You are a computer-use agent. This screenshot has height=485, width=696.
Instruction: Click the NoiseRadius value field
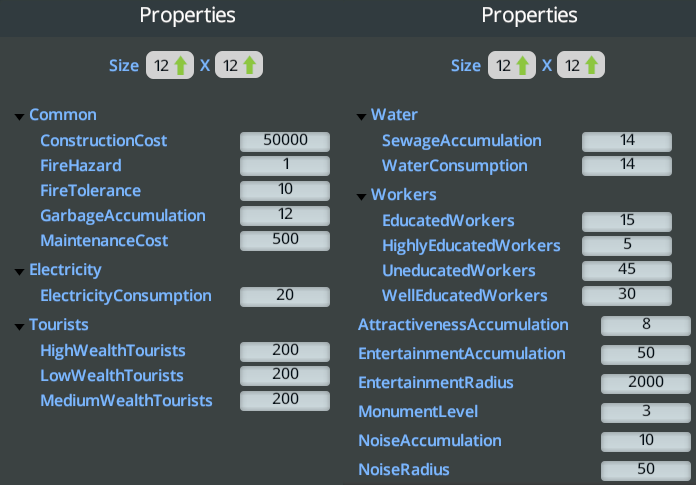pyautogui.click(x=645, y=470)
